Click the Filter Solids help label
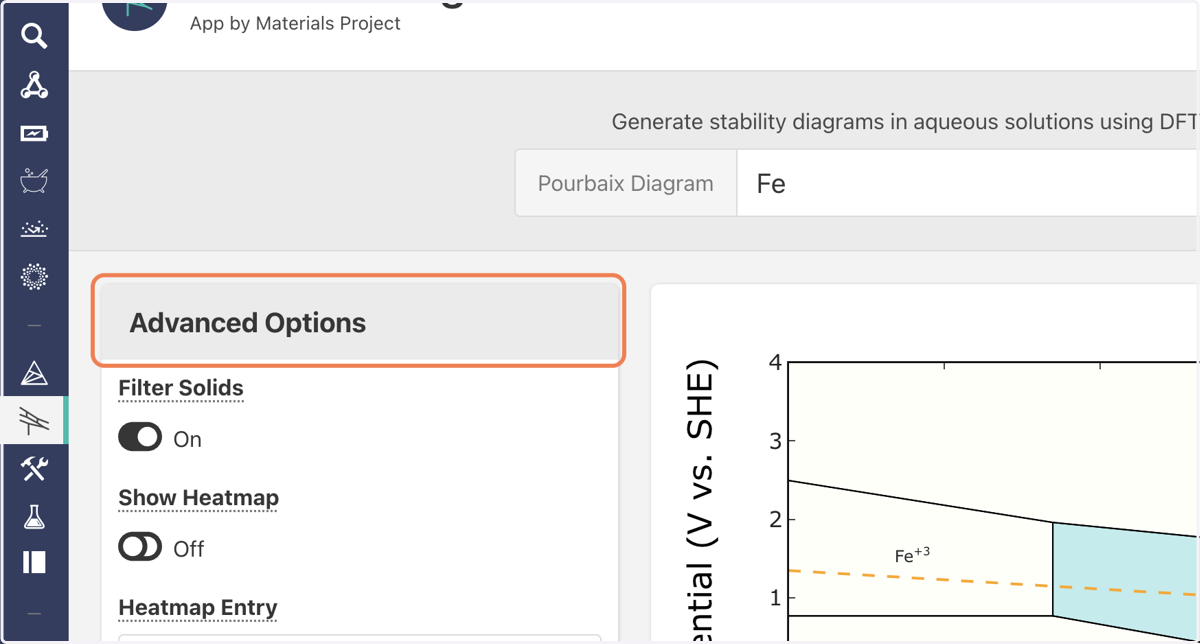 (x=181, y=388)
